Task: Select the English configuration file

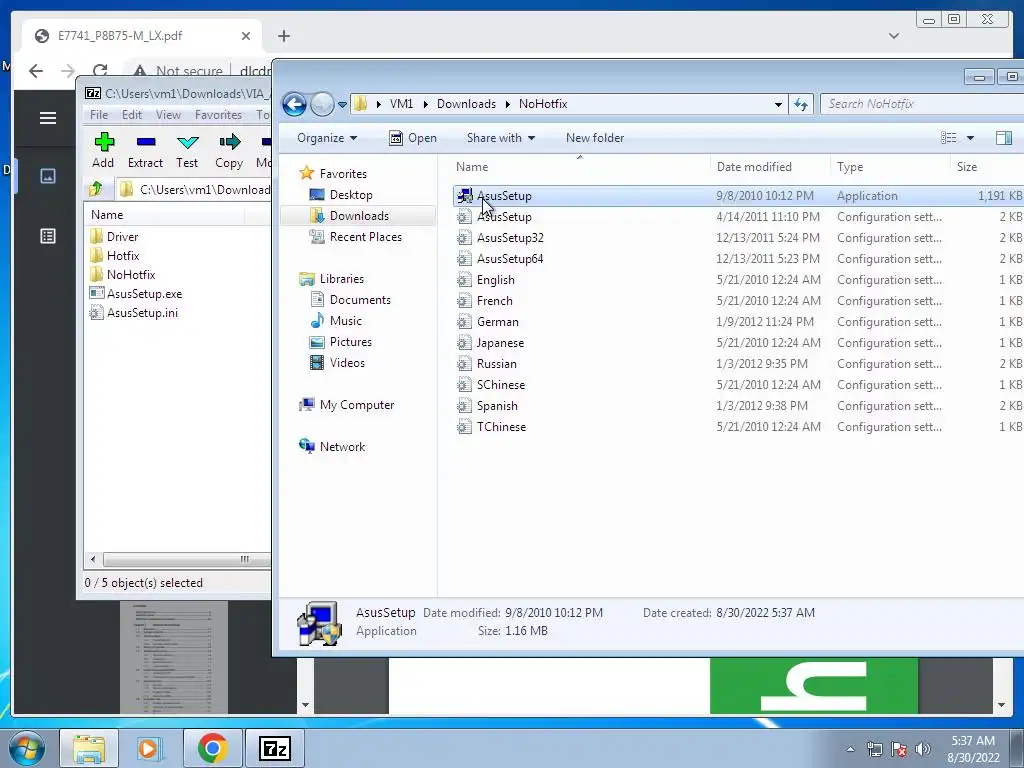Action: tap(738, 280)
